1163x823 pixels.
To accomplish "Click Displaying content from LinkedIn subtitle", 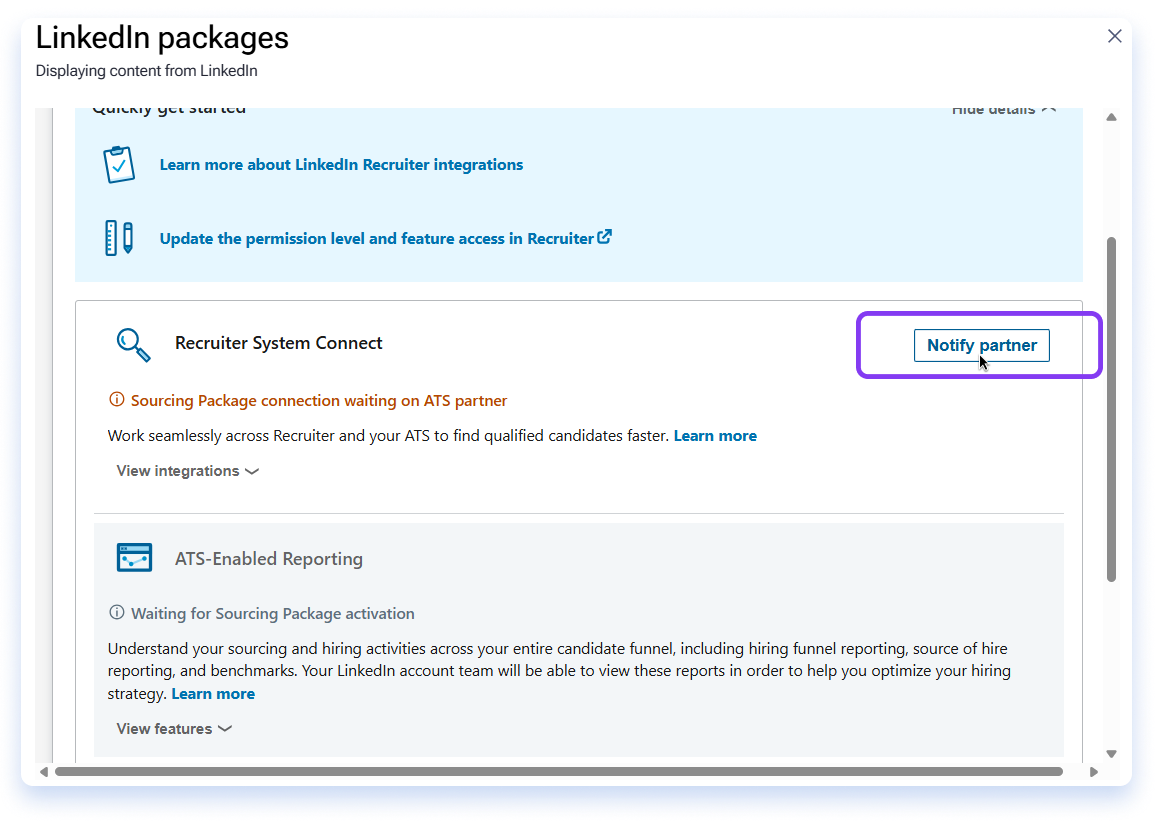I will pyautogui.click(x=147, y=71).
